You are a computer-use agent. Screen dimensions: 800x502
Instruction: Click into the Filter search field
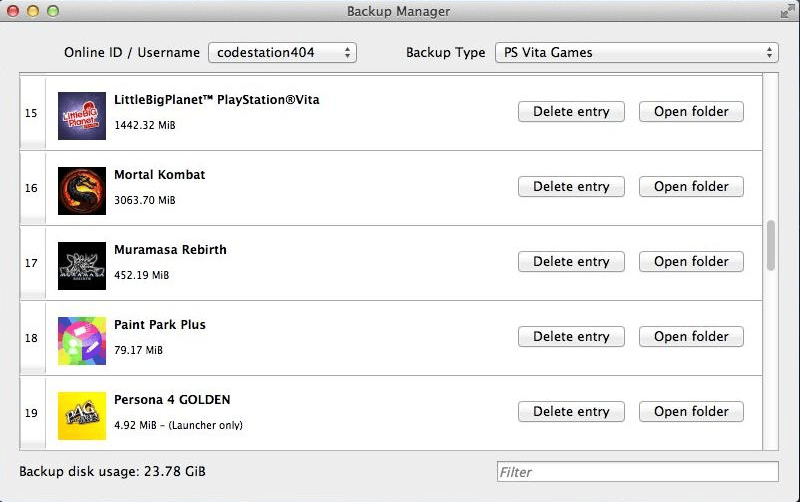click(x=638, y=472)
